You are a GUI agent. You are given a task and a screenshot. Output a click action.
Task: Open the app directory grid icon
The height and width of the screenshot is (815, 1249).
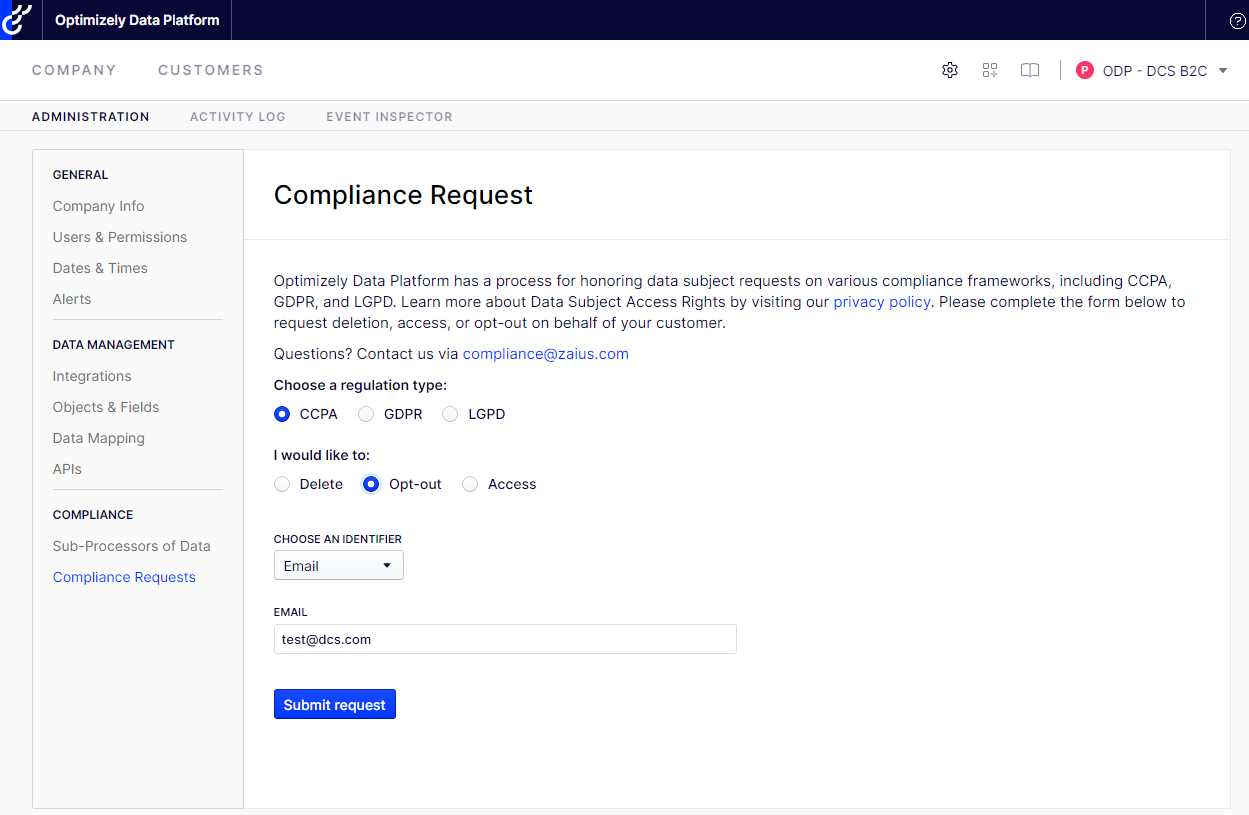(990, 70)
